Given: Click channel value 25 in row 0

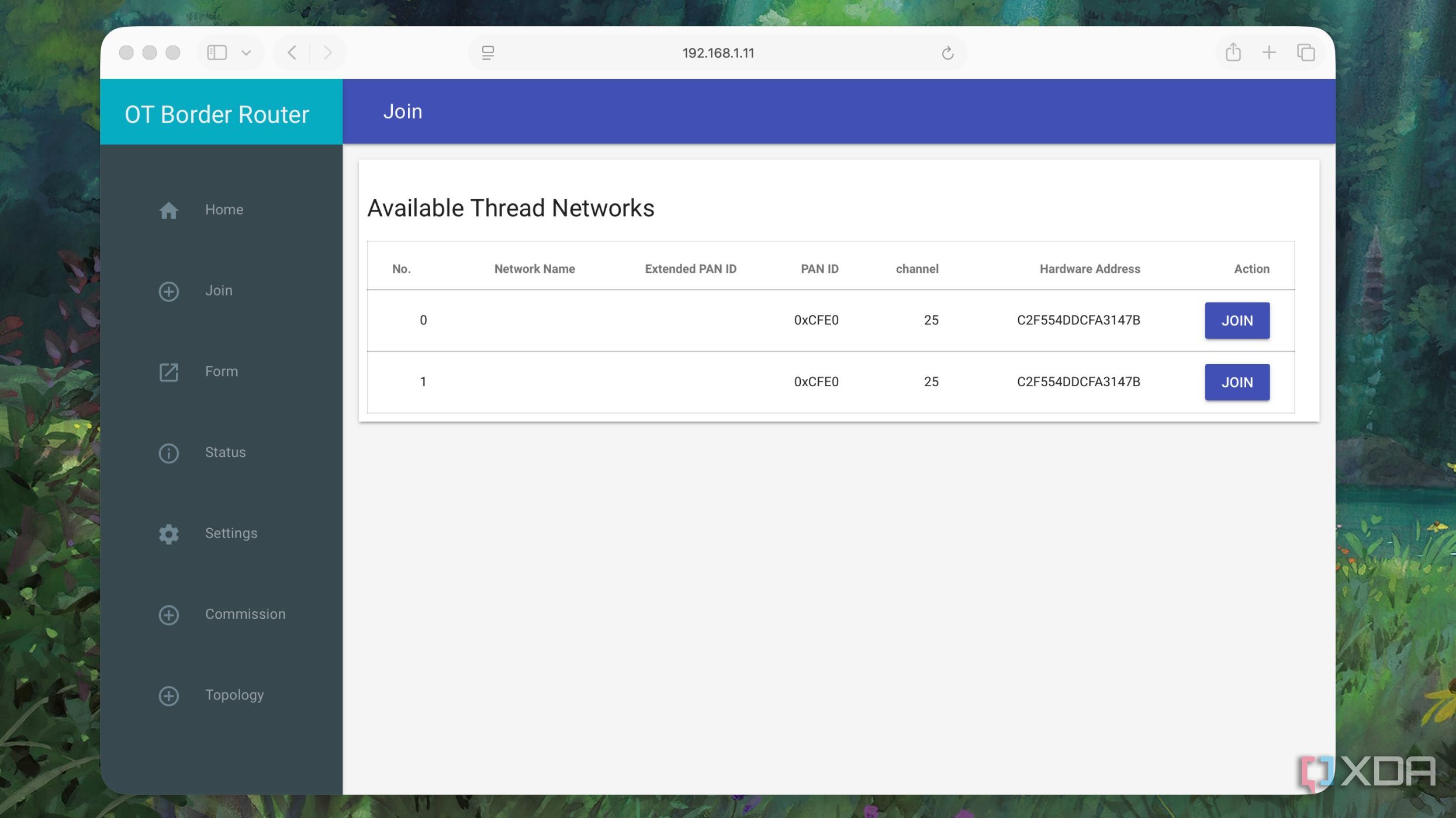Looking at the screenshot, I should click(931, 320).
